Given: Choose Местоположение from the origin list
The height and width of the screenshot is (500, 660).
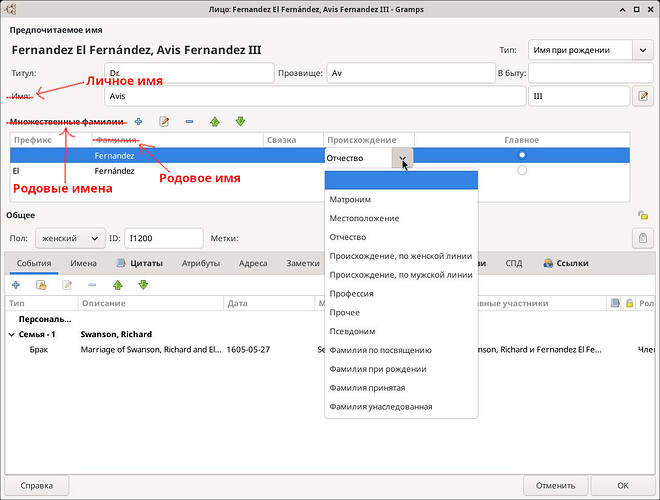Looking at the screenshot, I should [401, 218].
